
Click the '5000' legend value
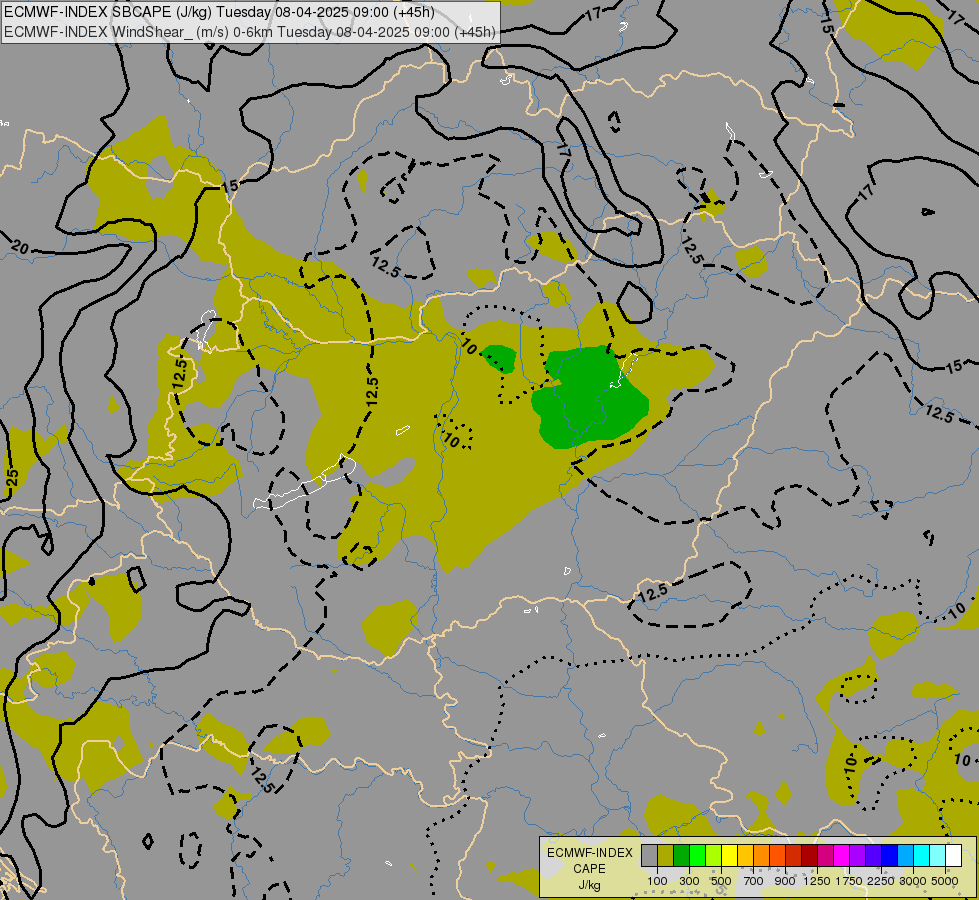[945, 881]
